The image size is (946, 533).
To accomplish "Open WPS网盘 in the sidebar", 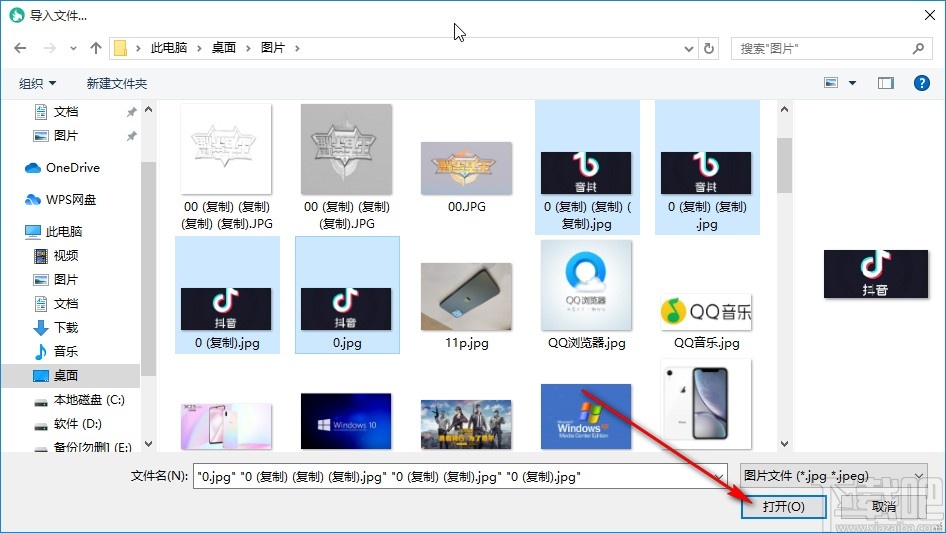I will coord(60,200).
